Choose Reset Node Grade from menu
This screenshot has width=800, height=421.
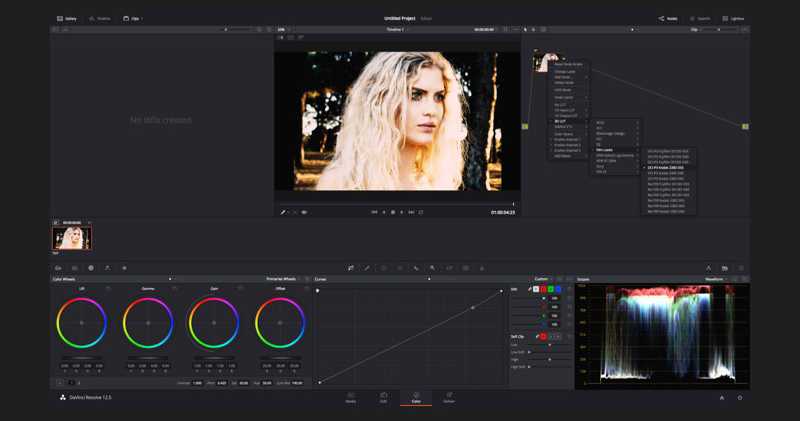(x=568, y=64)
